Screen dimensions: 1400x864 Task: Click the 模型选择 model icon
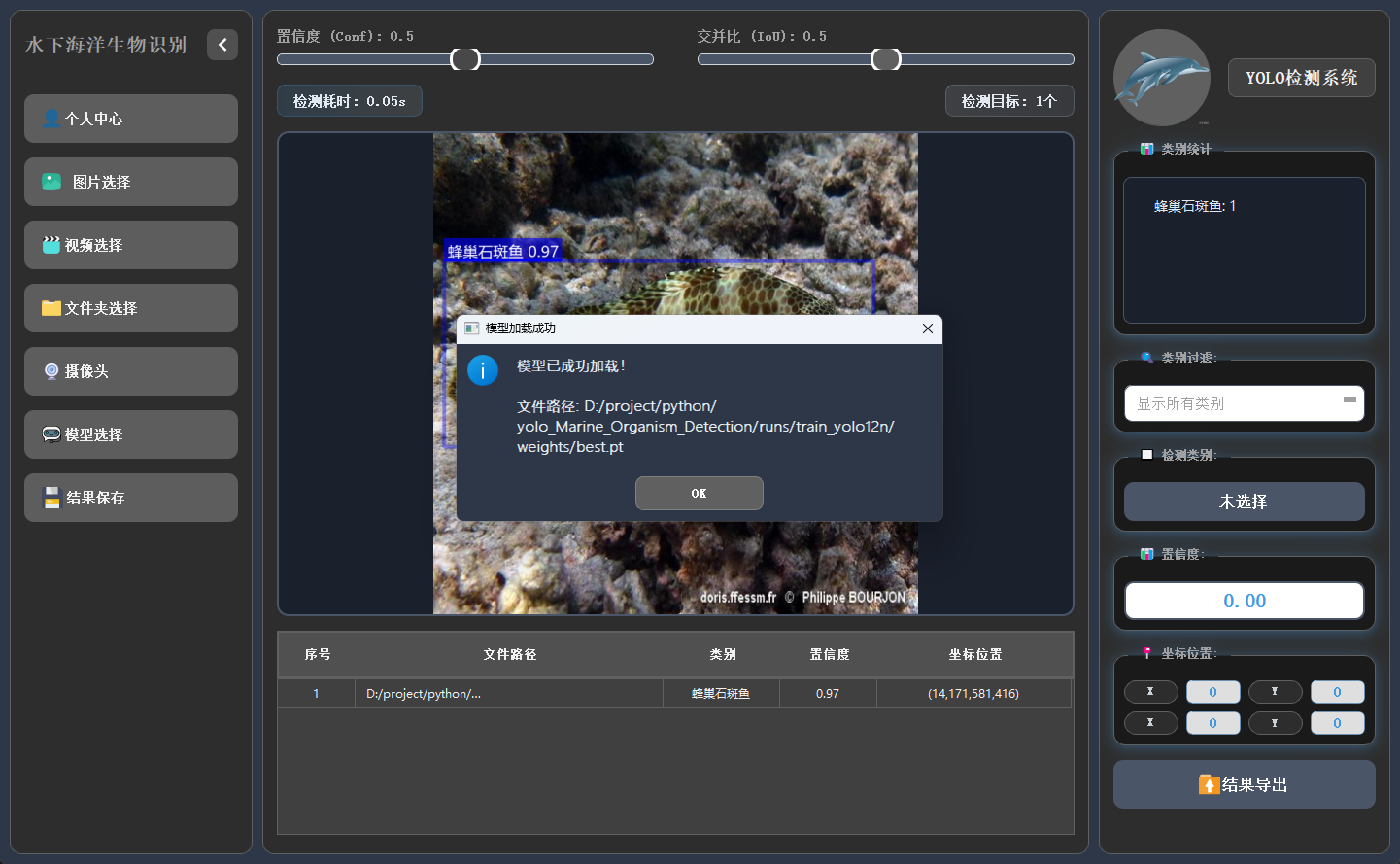[x=51, y=434]
